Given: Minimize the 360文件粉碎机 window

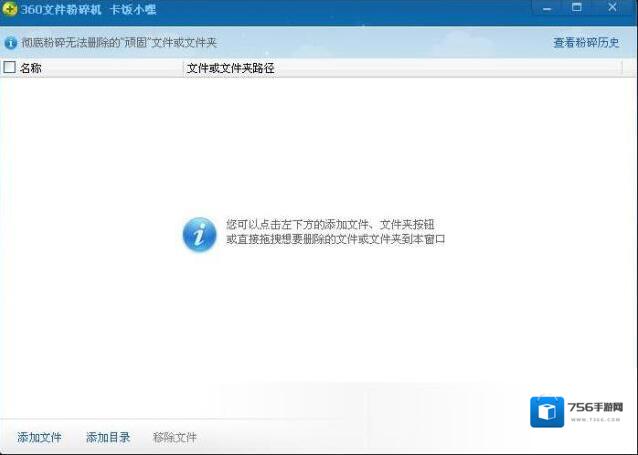Looking at the screenshot, I should tap(544, 8).
